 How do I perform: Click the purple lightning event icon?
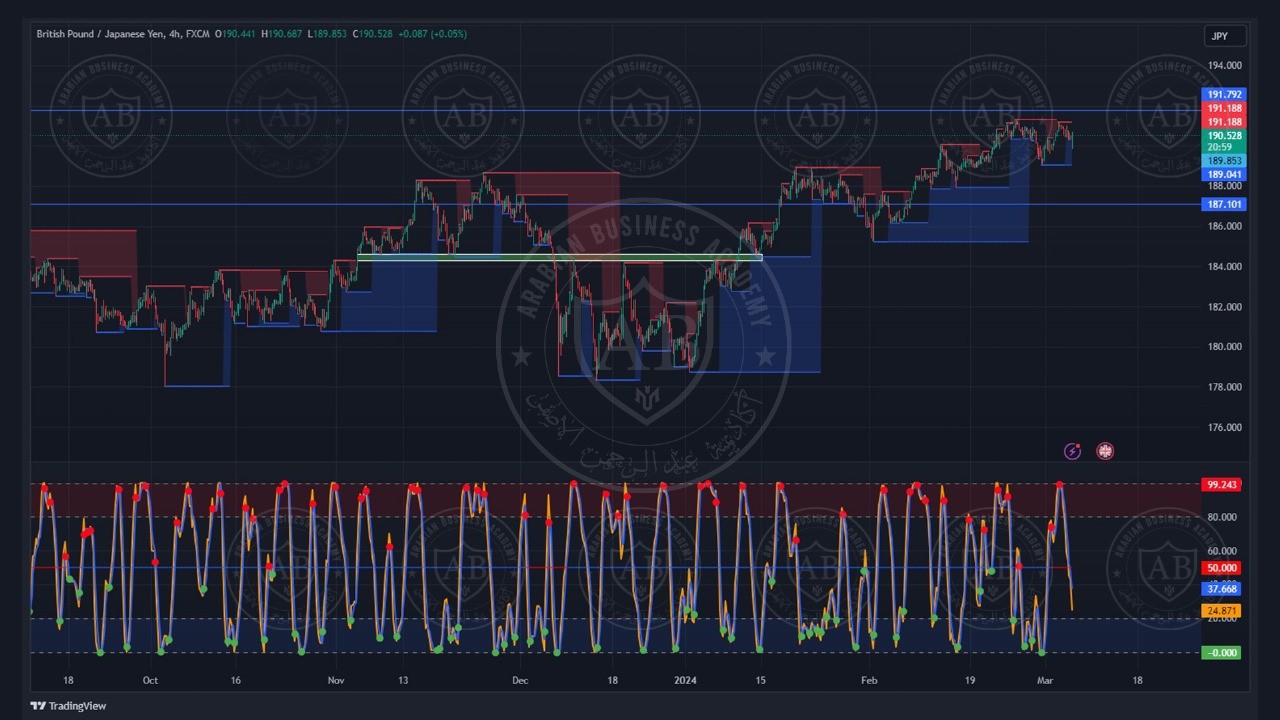click(x=1072, y=452)
